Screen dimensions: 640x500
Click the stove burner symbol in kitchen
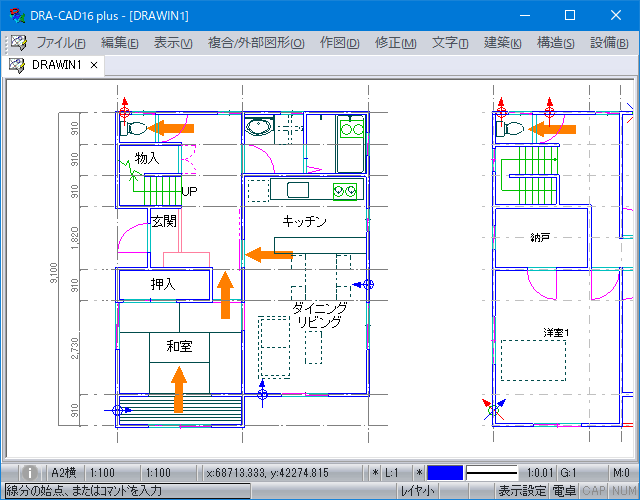pyautogui.click(x=345, y=190)
